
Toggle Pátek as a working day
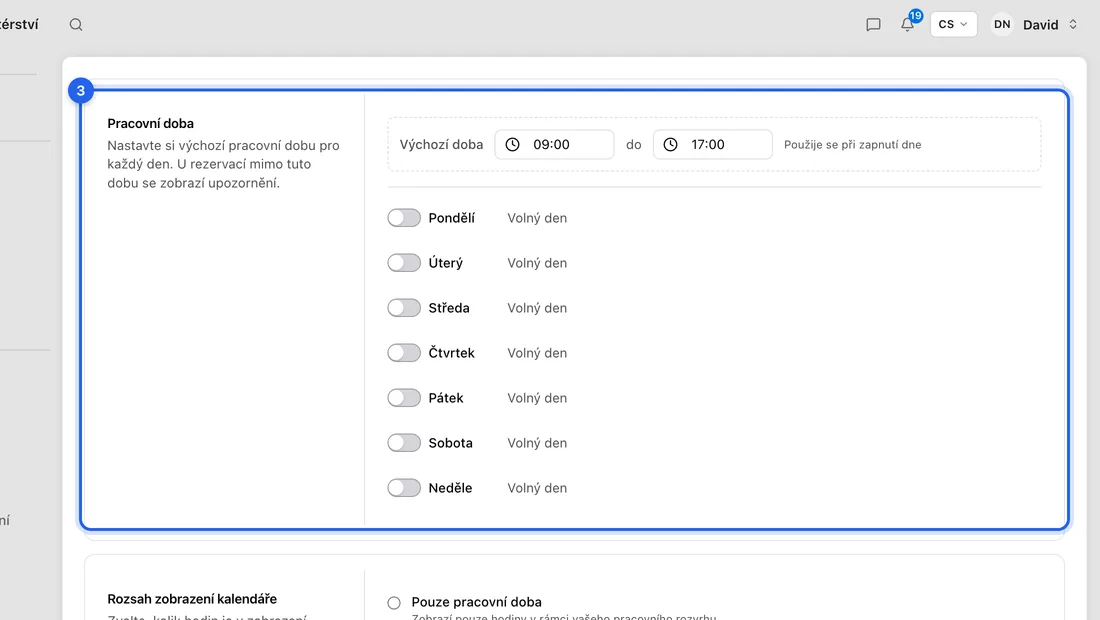(404, 398)
